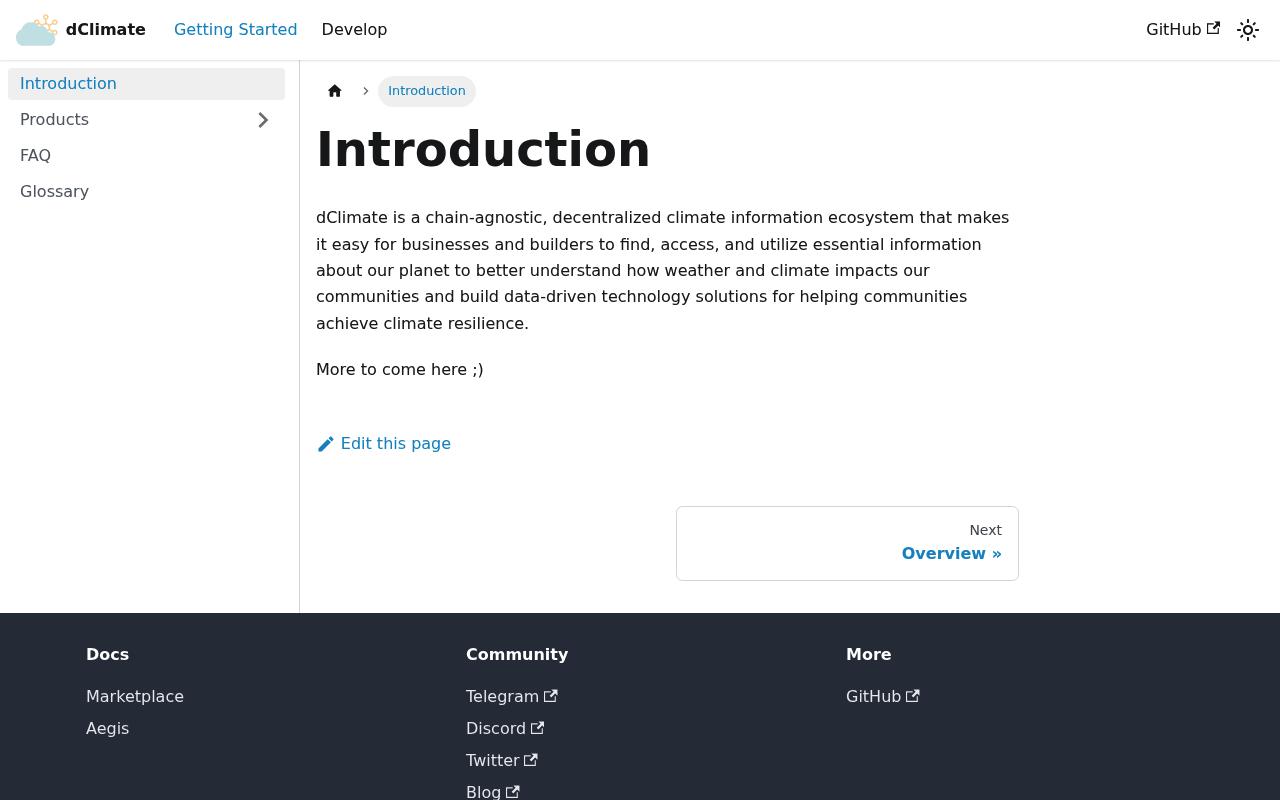Select Introduction in the sidebar
Viewport: 1280px width, 800px height.
click(146, 84)
